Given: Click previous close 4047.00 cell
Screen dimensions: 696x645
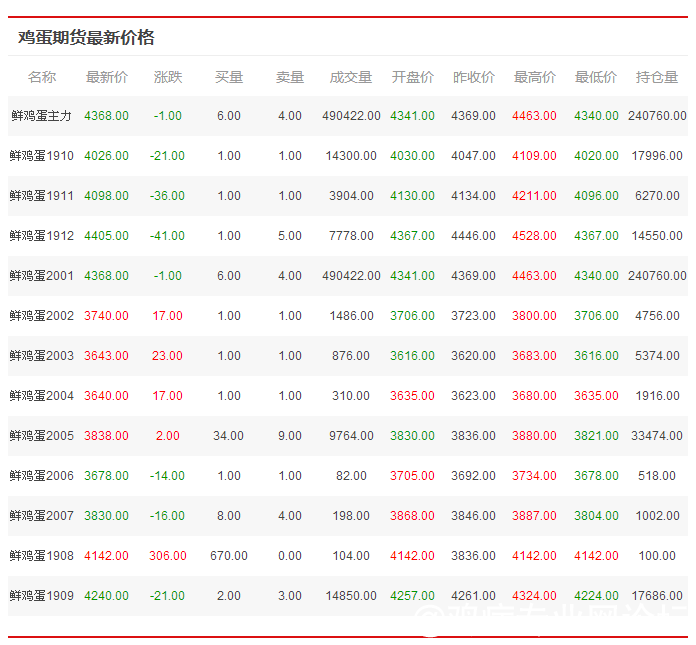Looking at the screenshot, I should click(474, 156).
